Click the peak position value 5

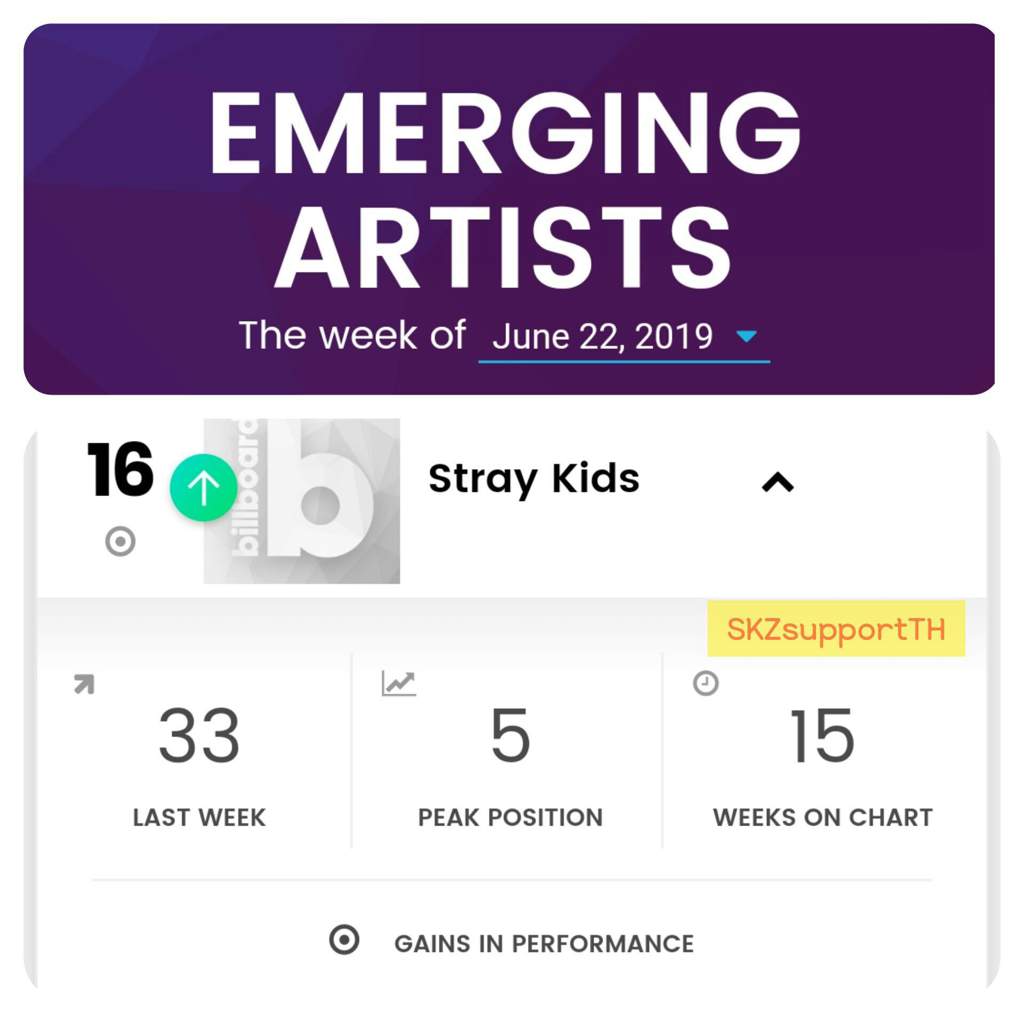click(x=510, y=736)
